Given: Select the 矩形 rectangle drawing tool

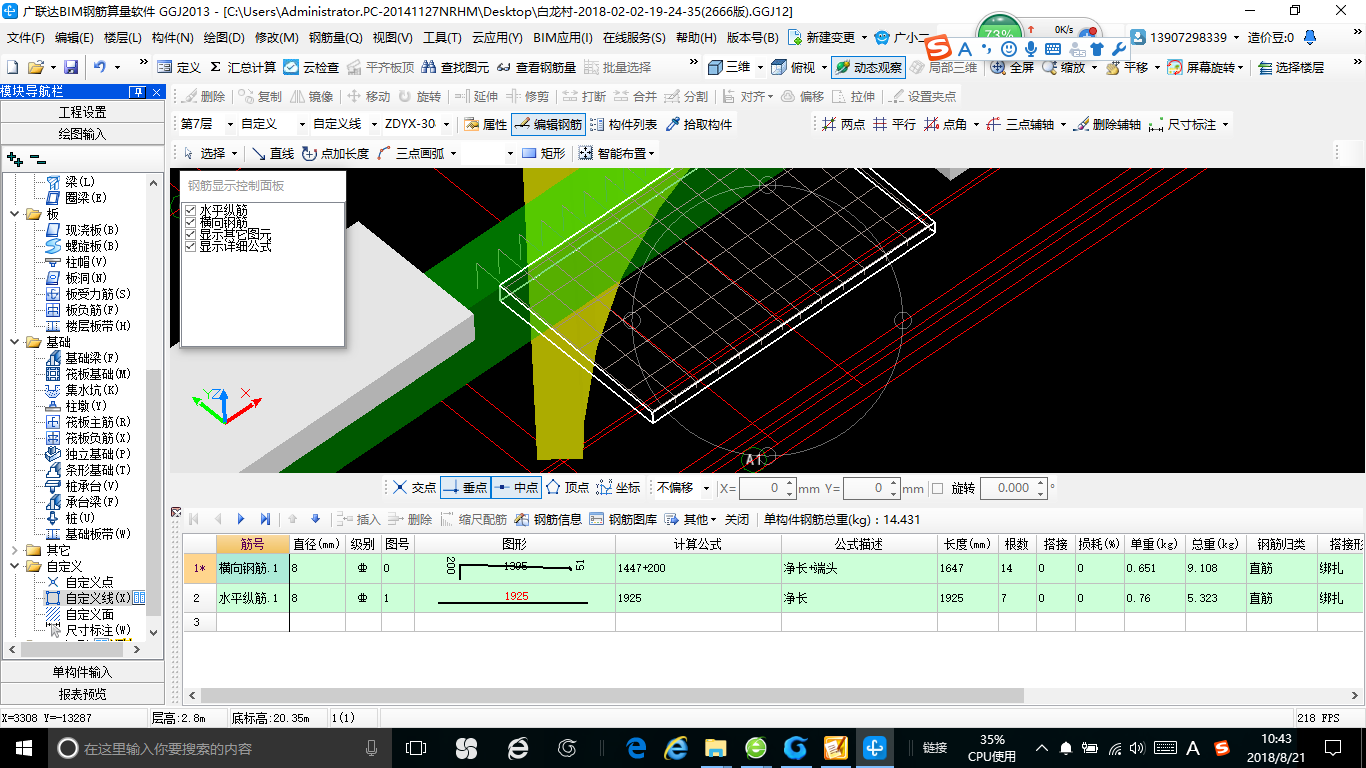Looking at the screenshot, I should coord(544,153).
